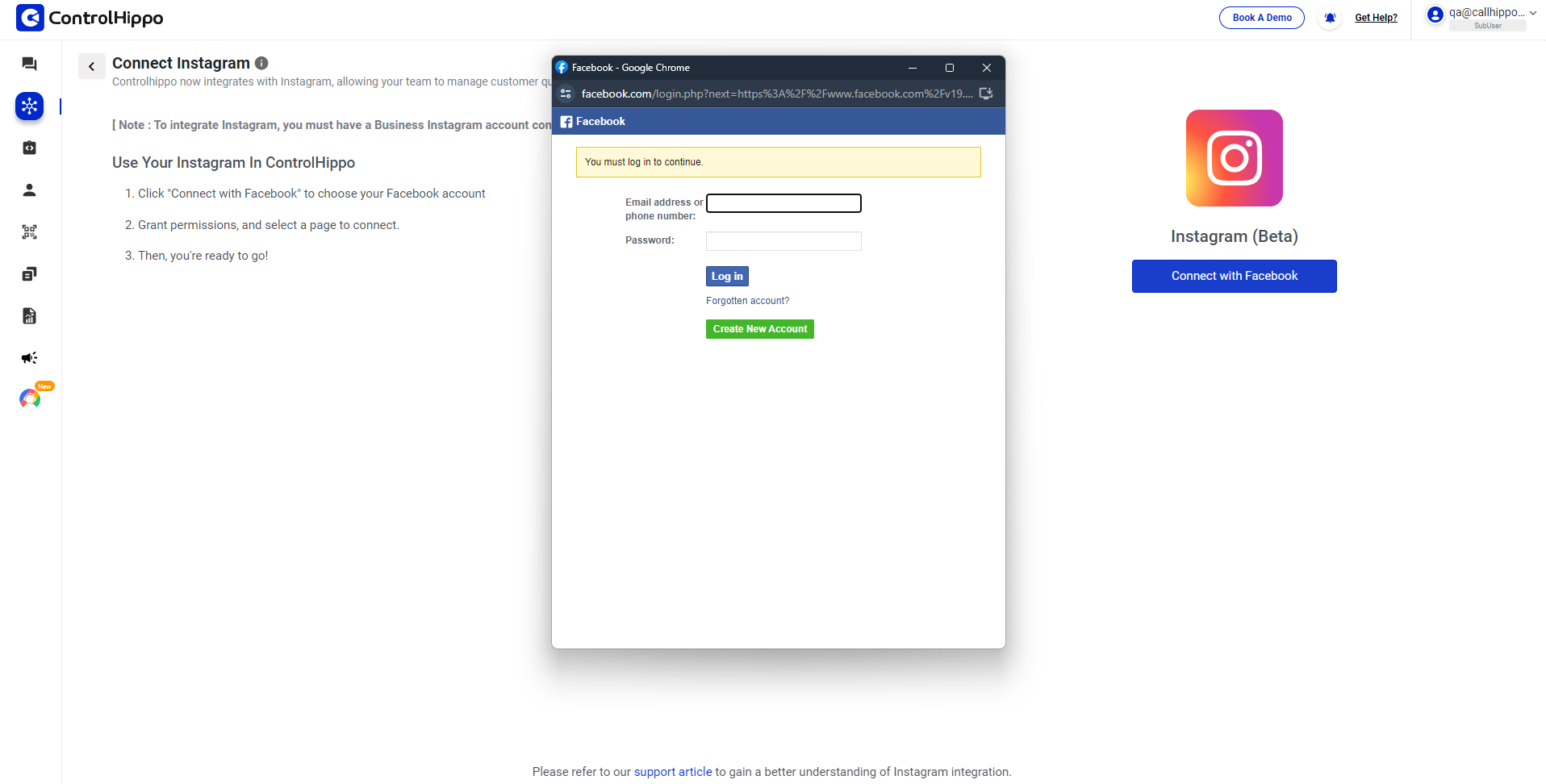Open the reports document sidebar icon
The image size is (1546, 784).
point(29,315)
